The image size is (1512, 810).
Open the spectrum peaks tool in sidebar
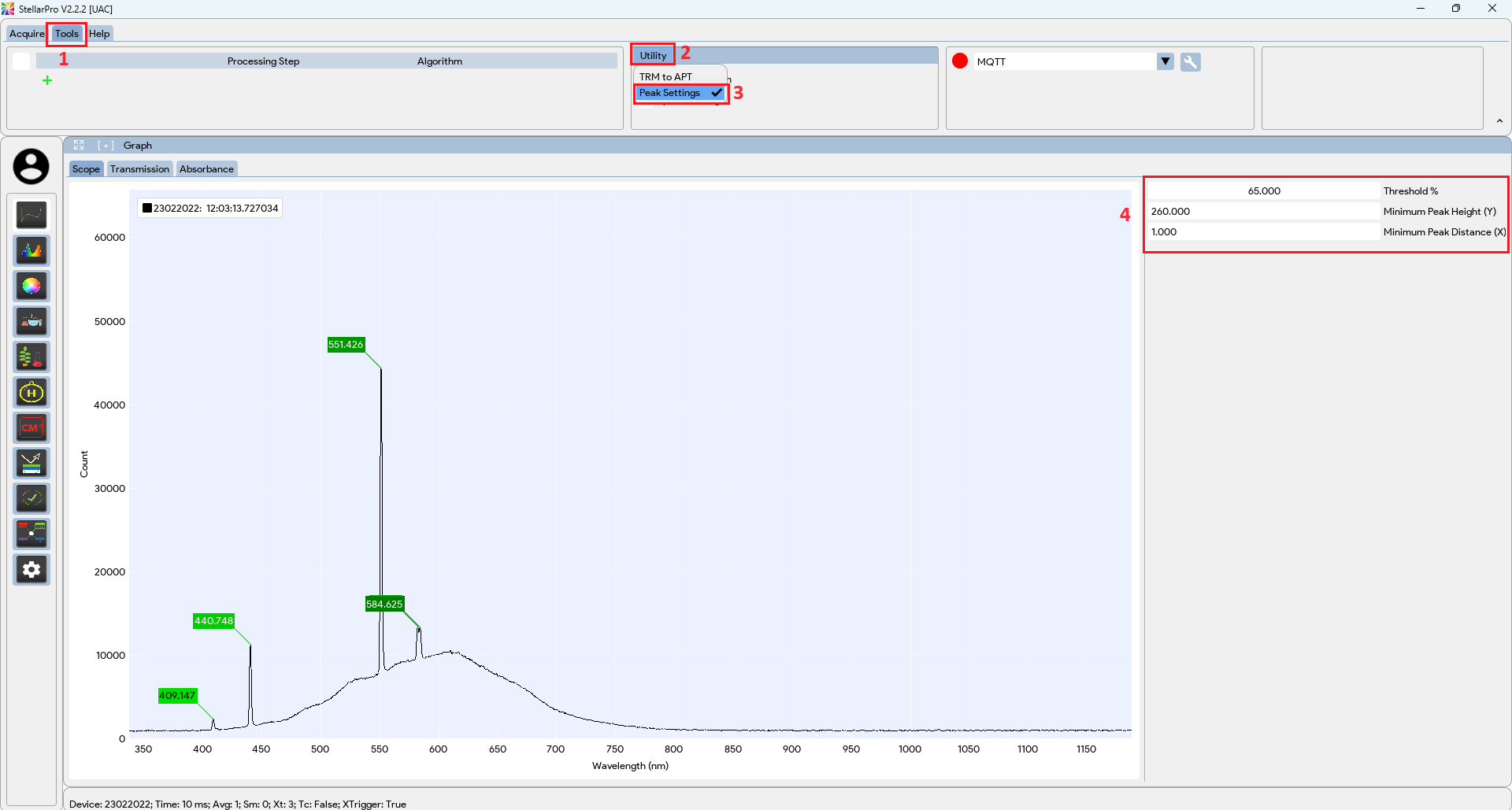(x=31, y=250)
